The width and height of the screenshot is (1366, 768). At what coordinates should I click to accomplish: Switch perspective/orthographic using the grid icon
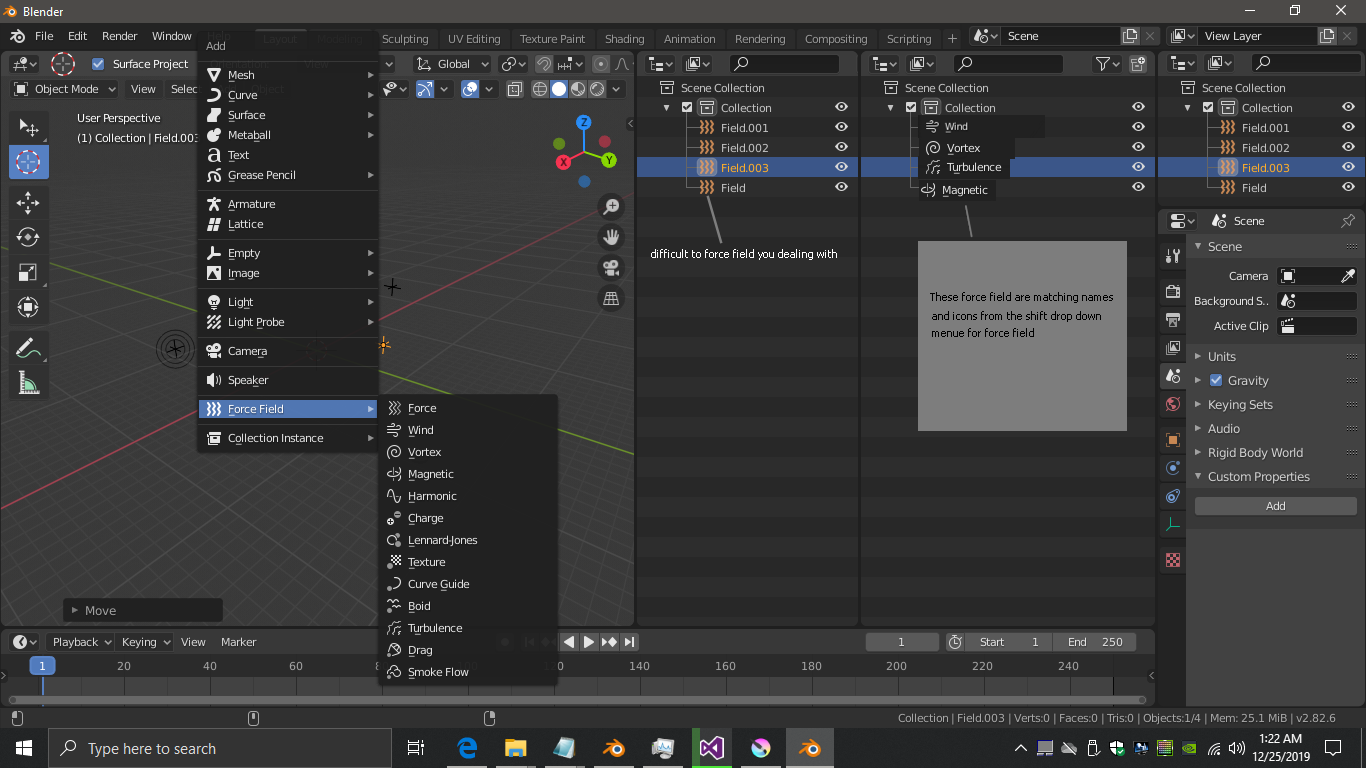point(610,298)
